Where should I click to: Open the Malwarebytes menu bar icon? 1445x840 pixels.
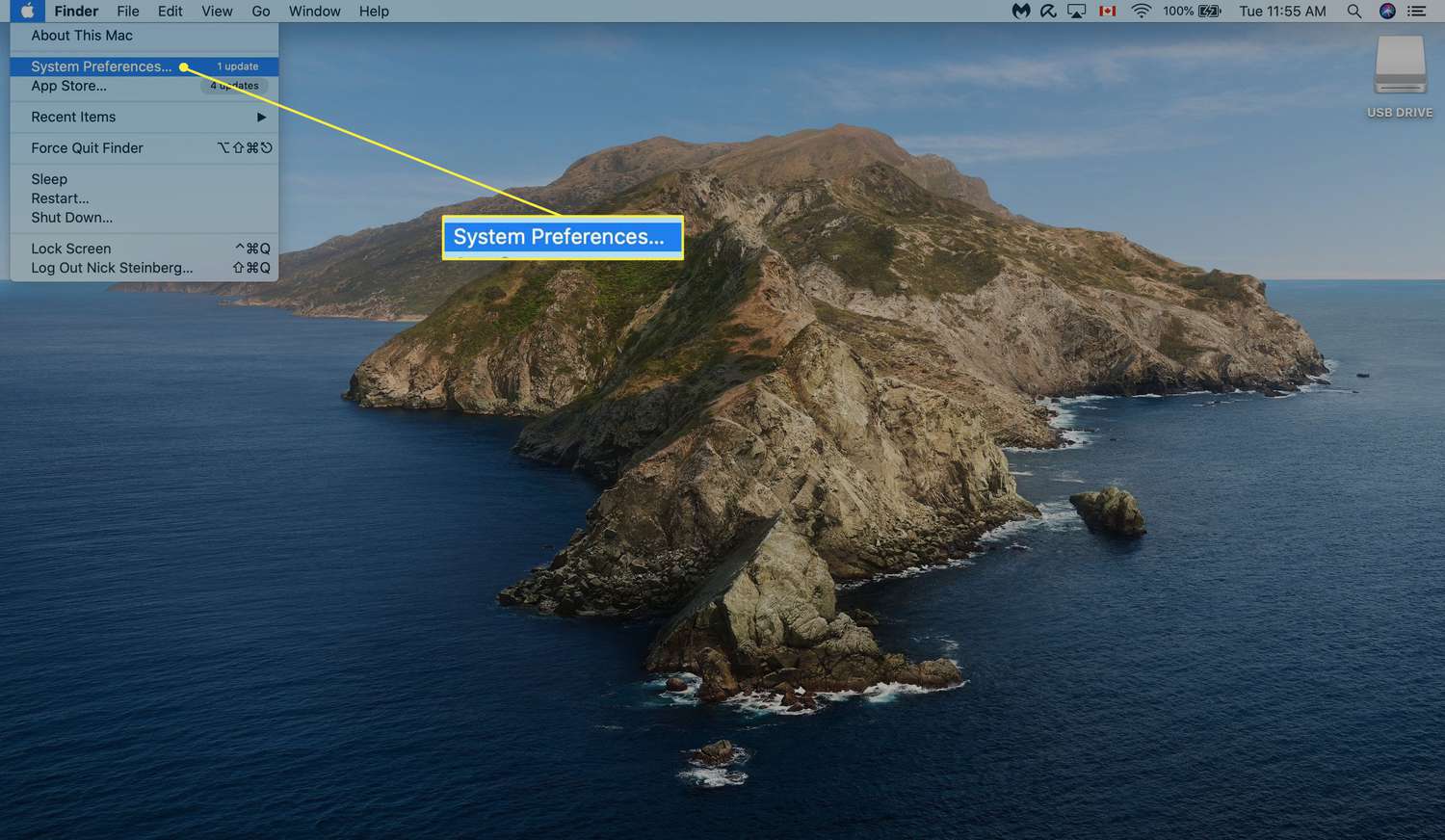(x=1020, y=12)
